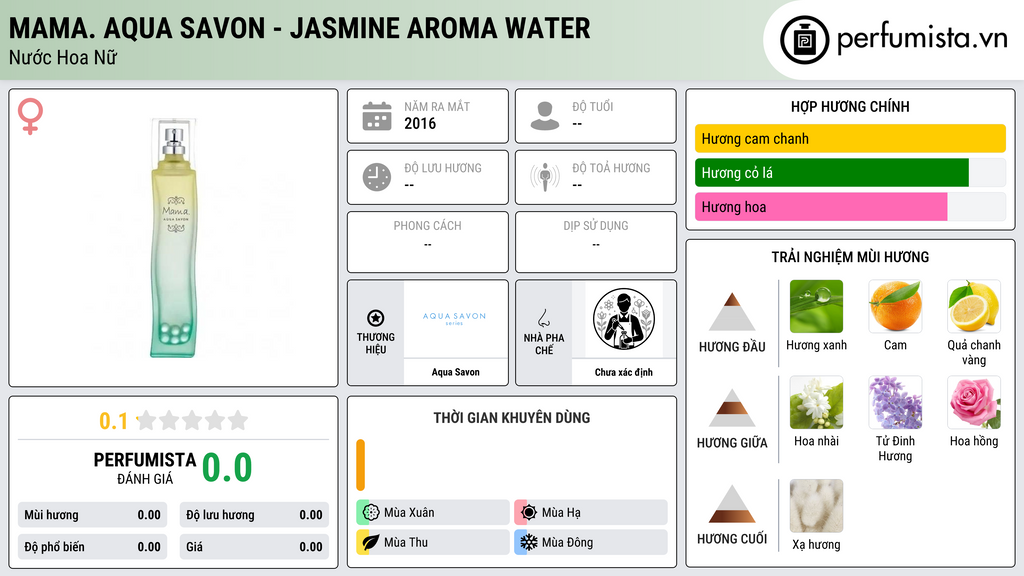Click the Mùa Hạ sun icon
The width and height of the screenshot is (1024, 576).
pyautogui.click(x=529, y=513)
